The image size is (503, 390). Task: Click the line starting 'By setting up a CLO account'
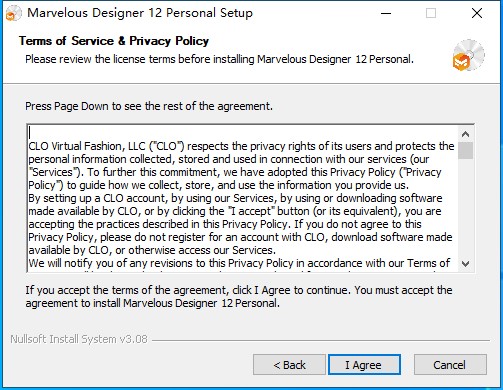(x=235, y=198)
